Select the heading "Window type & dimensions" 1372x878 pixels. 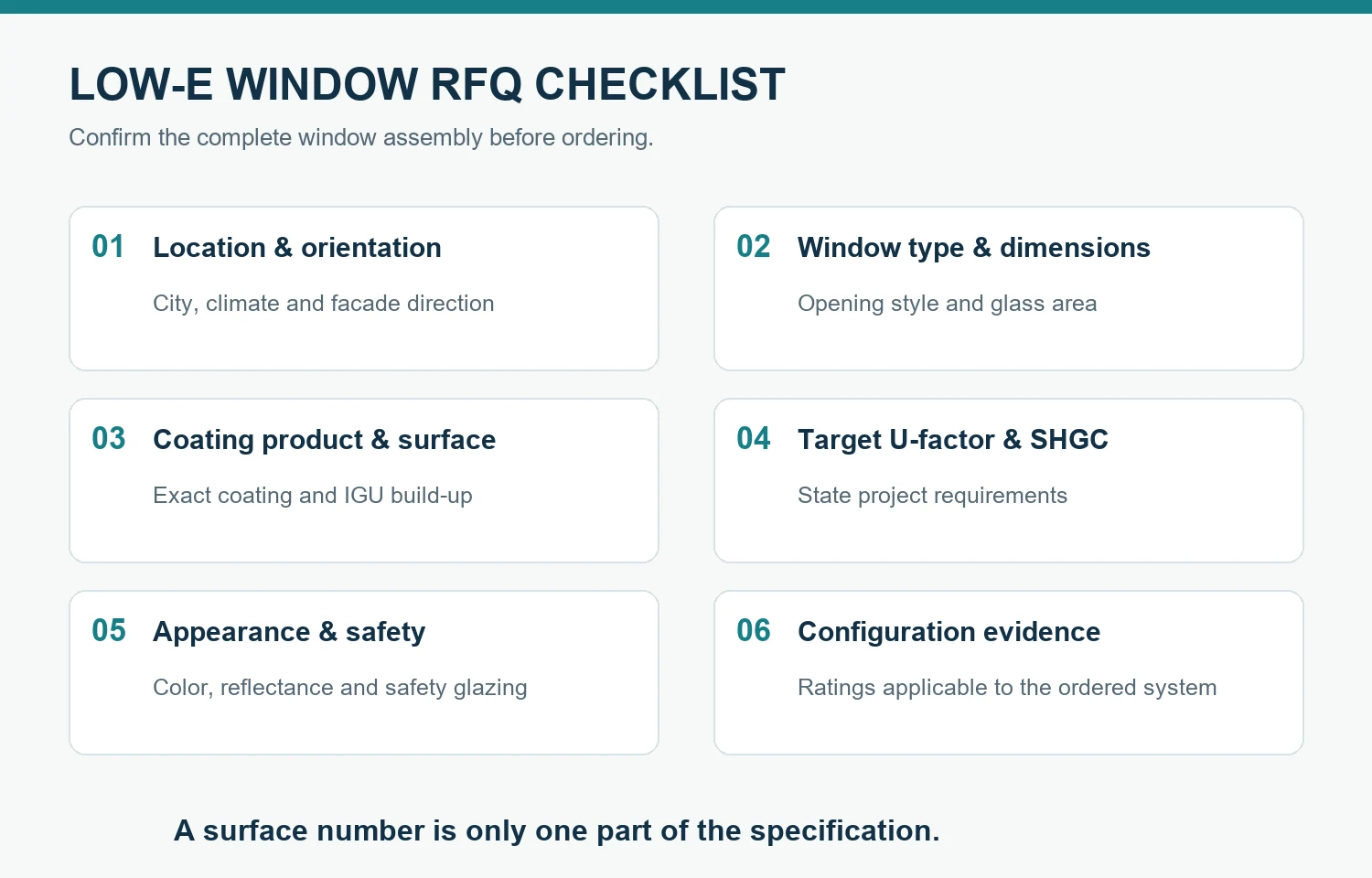point(974,248)
